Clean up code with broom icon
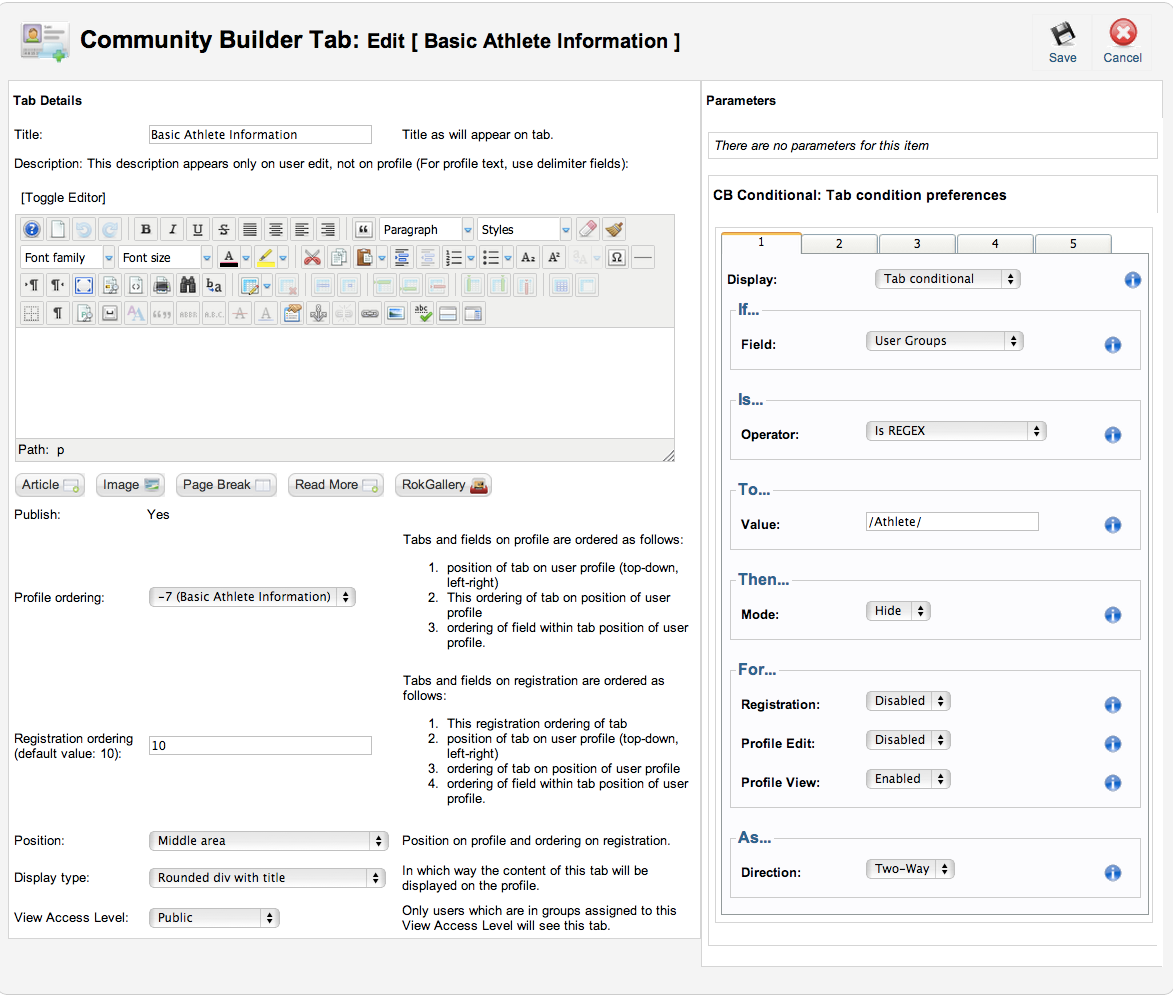Screen dimensions: 1173x1000 coord(614,229)
